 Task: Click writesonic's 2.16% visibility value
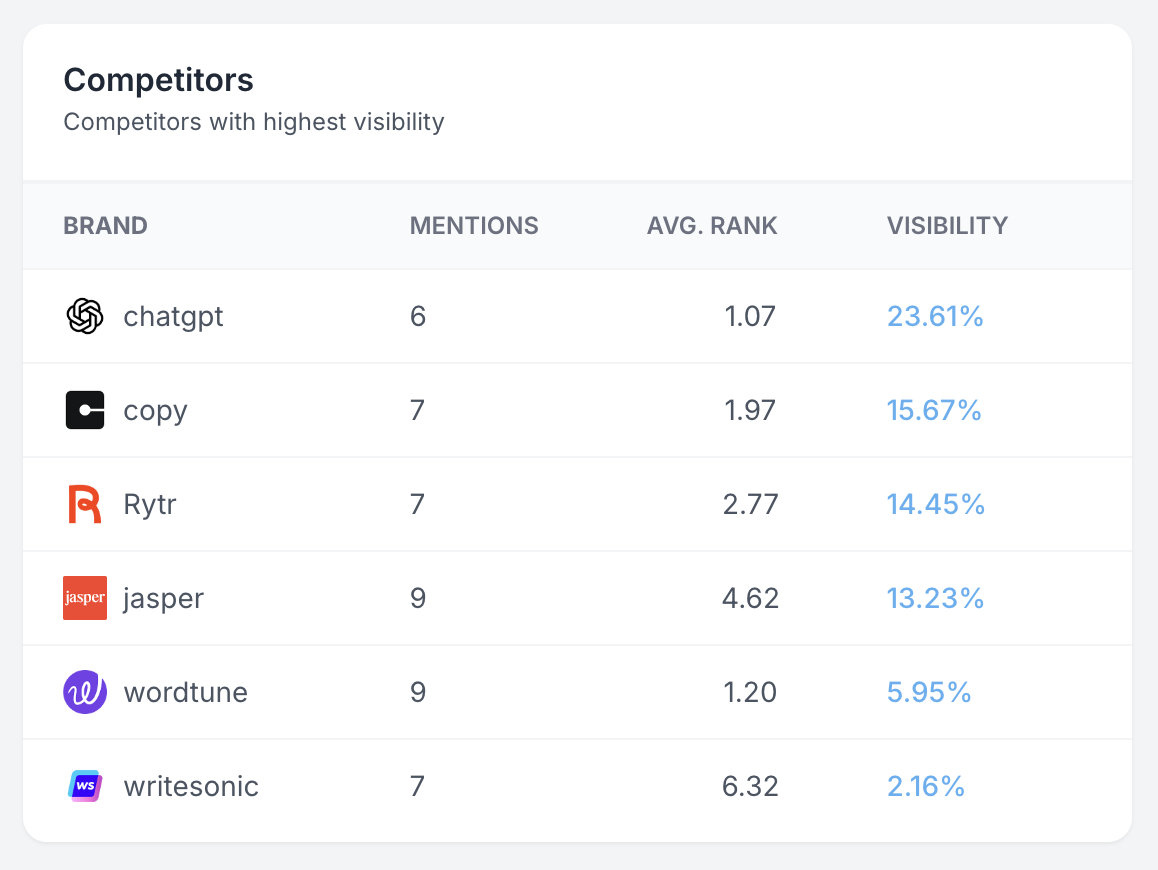[926, 786]
